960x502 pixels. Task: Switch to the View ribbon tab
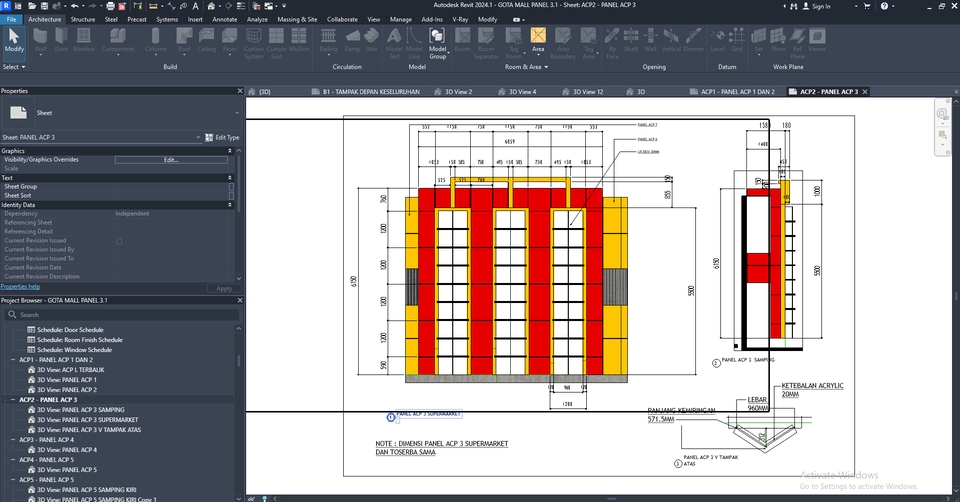point(373,19)
